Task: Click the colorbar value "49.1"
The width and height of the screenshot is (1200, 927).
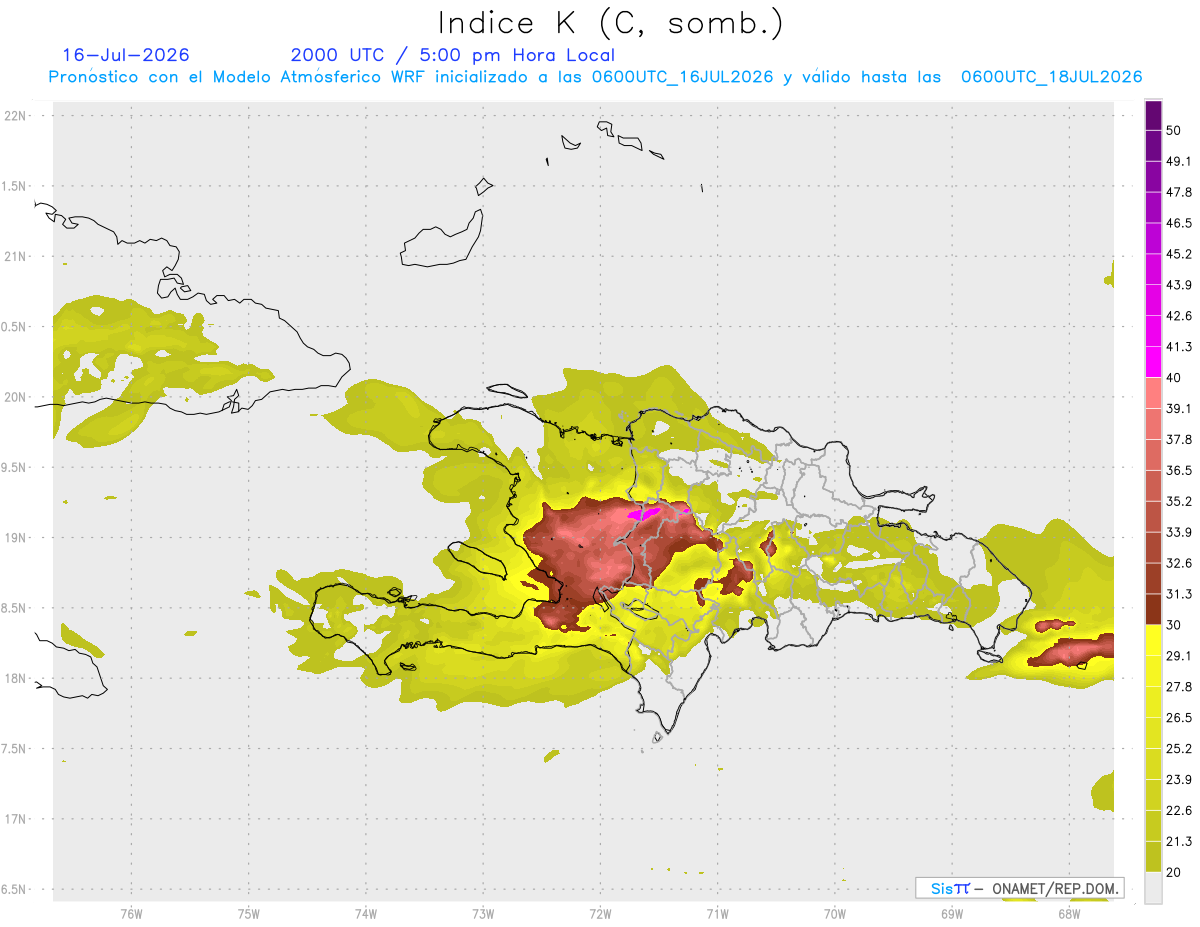Action: (x=1179, y=161)
